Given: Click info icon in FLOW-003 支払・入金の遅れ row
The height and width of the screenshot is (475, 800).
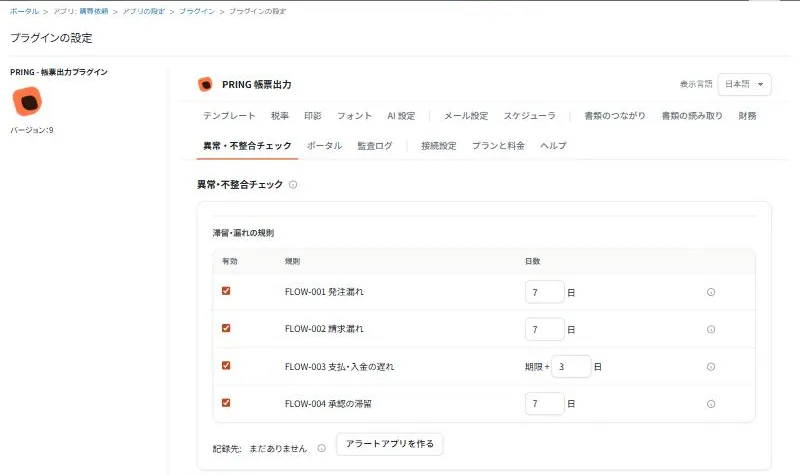Looking at the screenshot, I should [711, 367].
